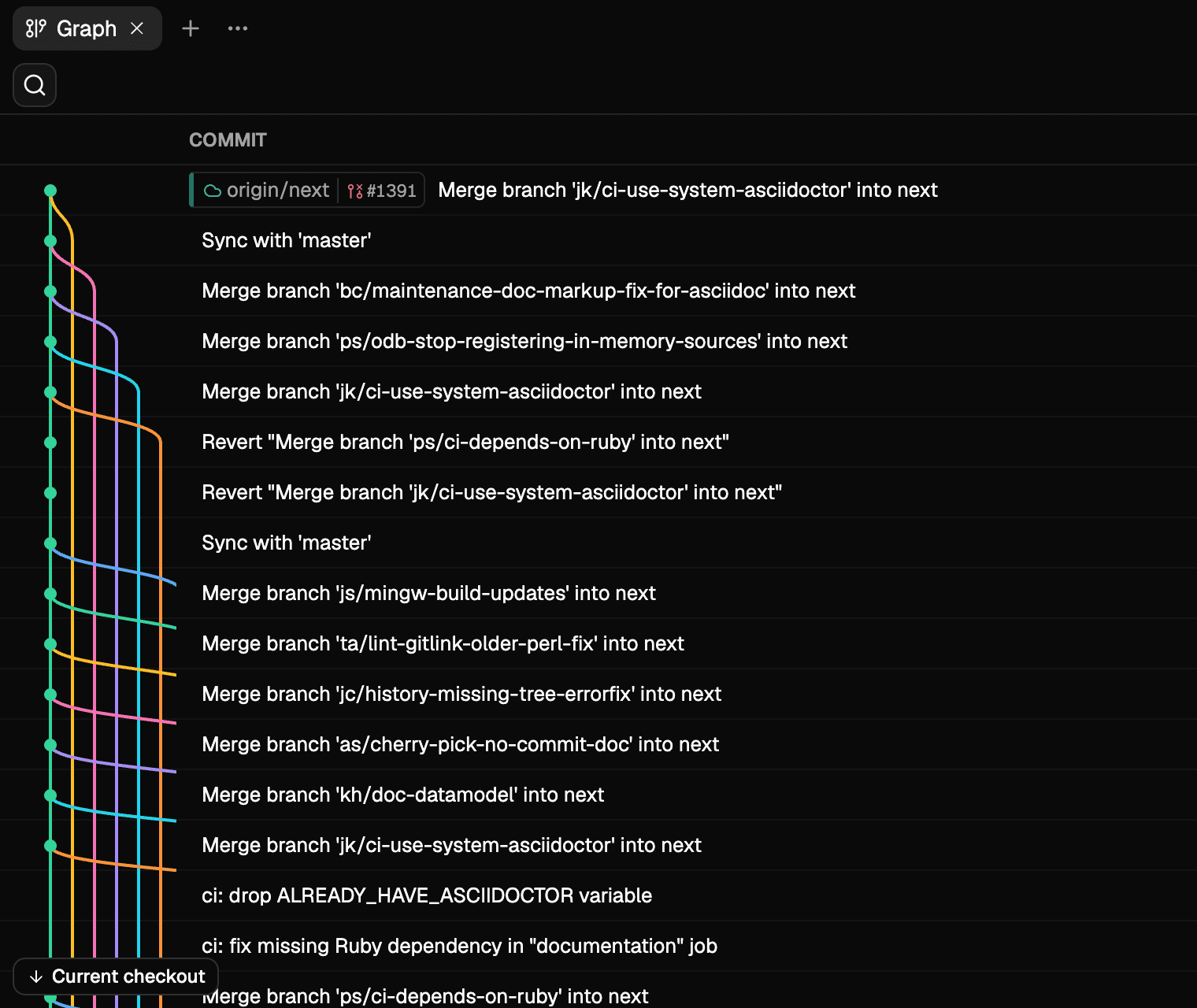The width and height of the screenshot is (1197, 1008).
Task: Select commit 'jc/history-missing-tree-errorfix' merge
Action: click(x=598, y=694)
